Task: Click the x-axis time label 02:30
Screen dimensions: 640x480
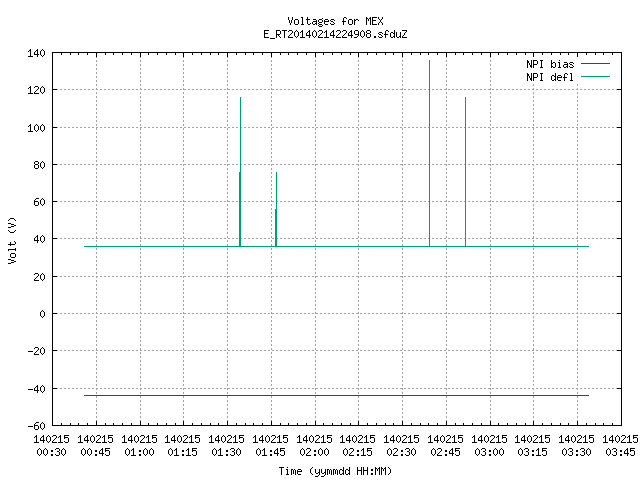Action: (x=402, y=452)
